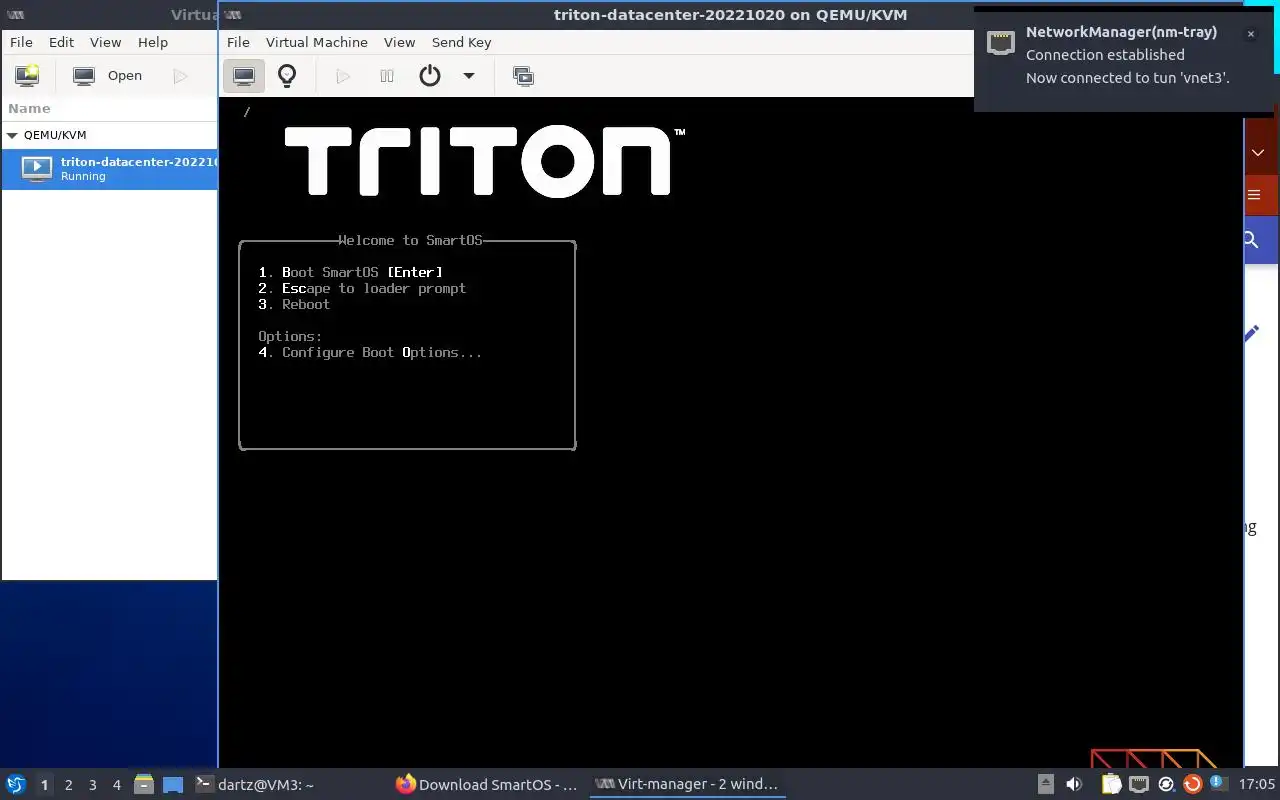
Task: Open the volume control tray icon
Action: coord(1074,784)
